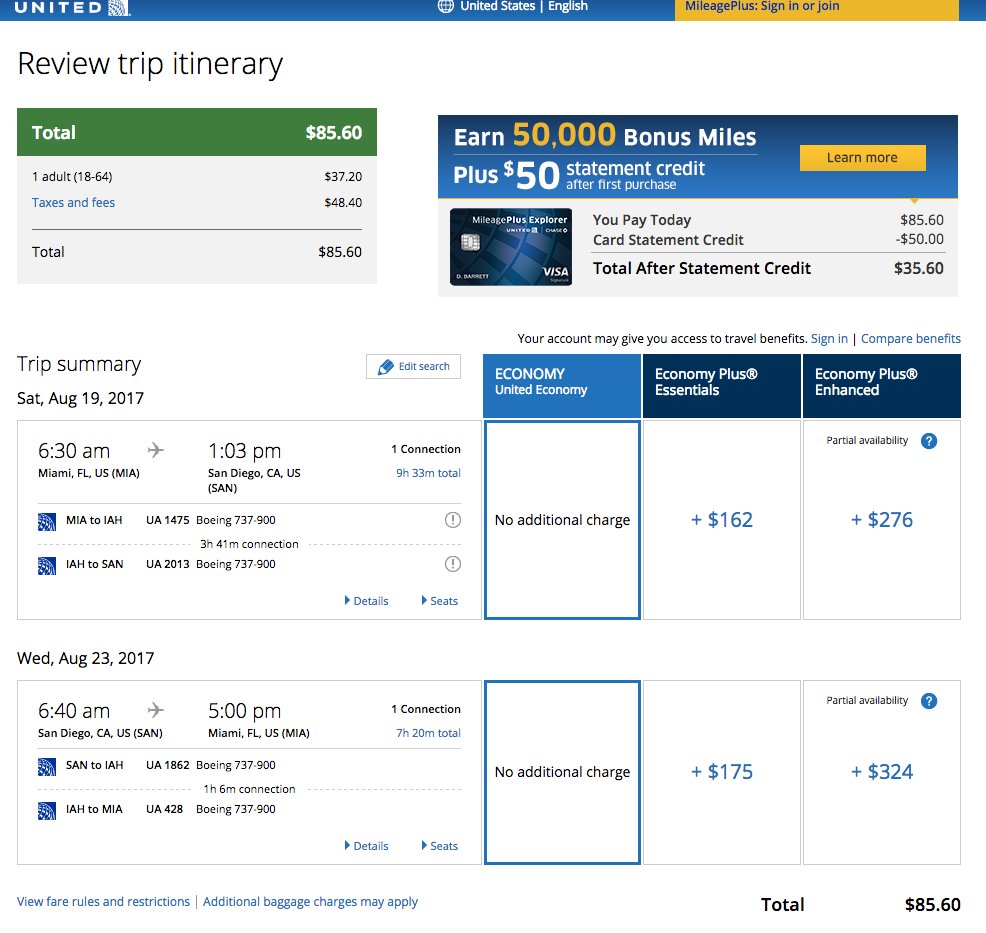The width and height of the screenshot is (986, 933).
Task: Click the 7h 20m total duration link
Action: [428, 733]
